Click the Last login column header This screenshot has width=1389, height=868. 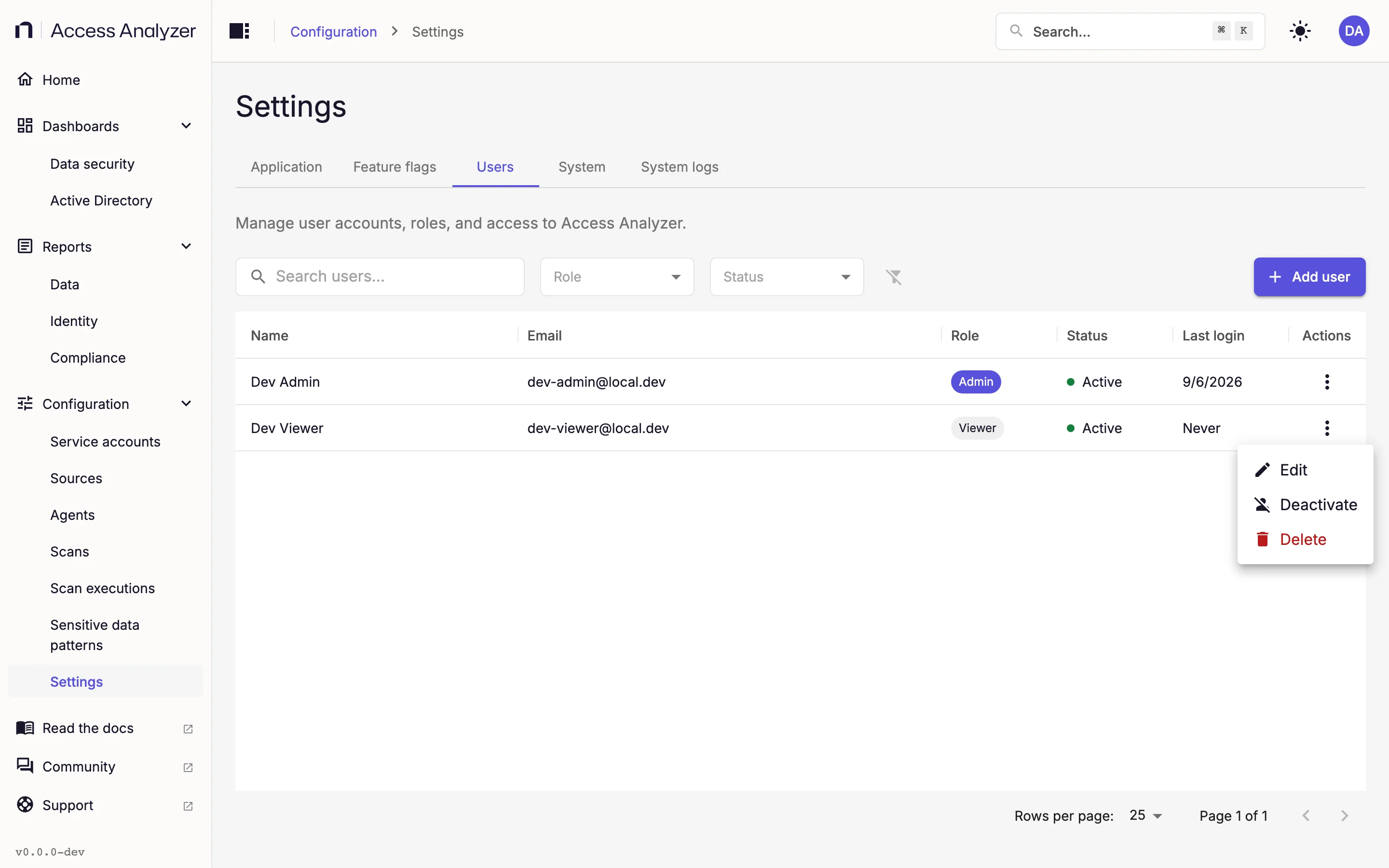click(x=1213, y=335)
